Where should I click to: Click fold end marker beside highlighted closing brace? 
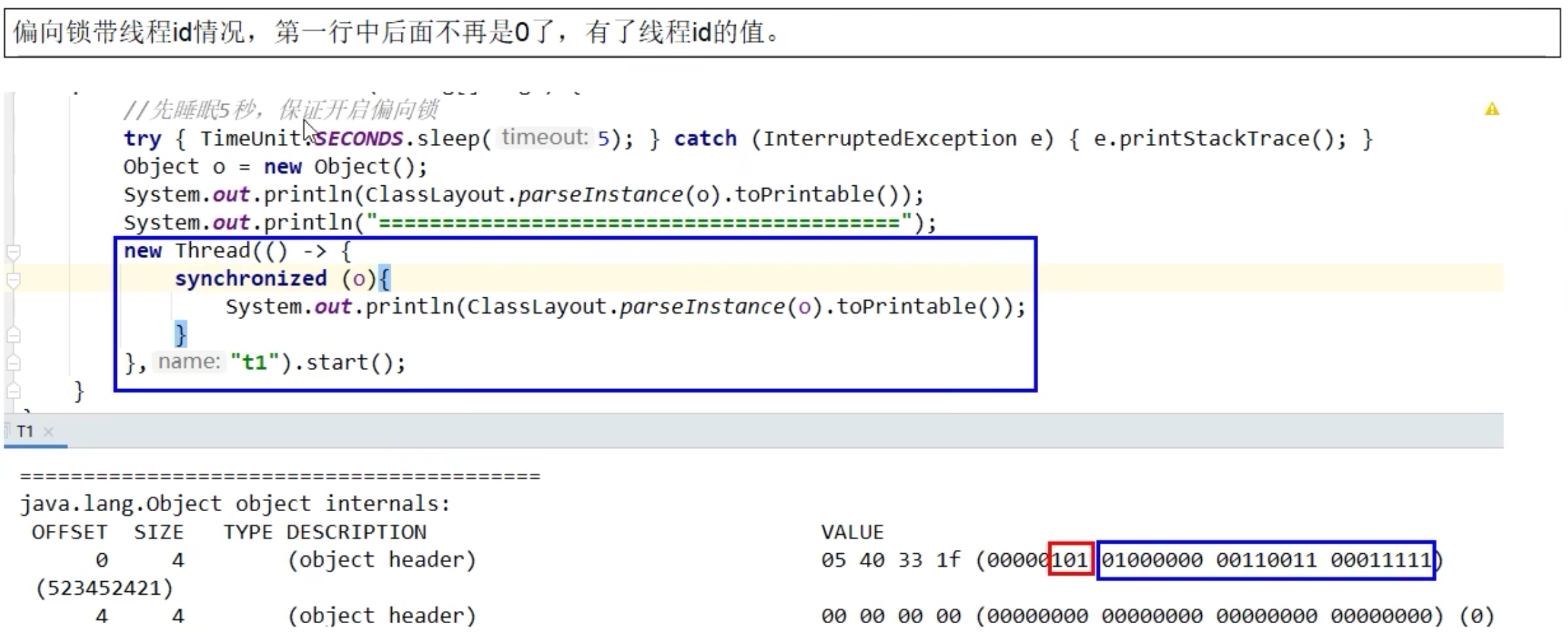tap(13, 335)
